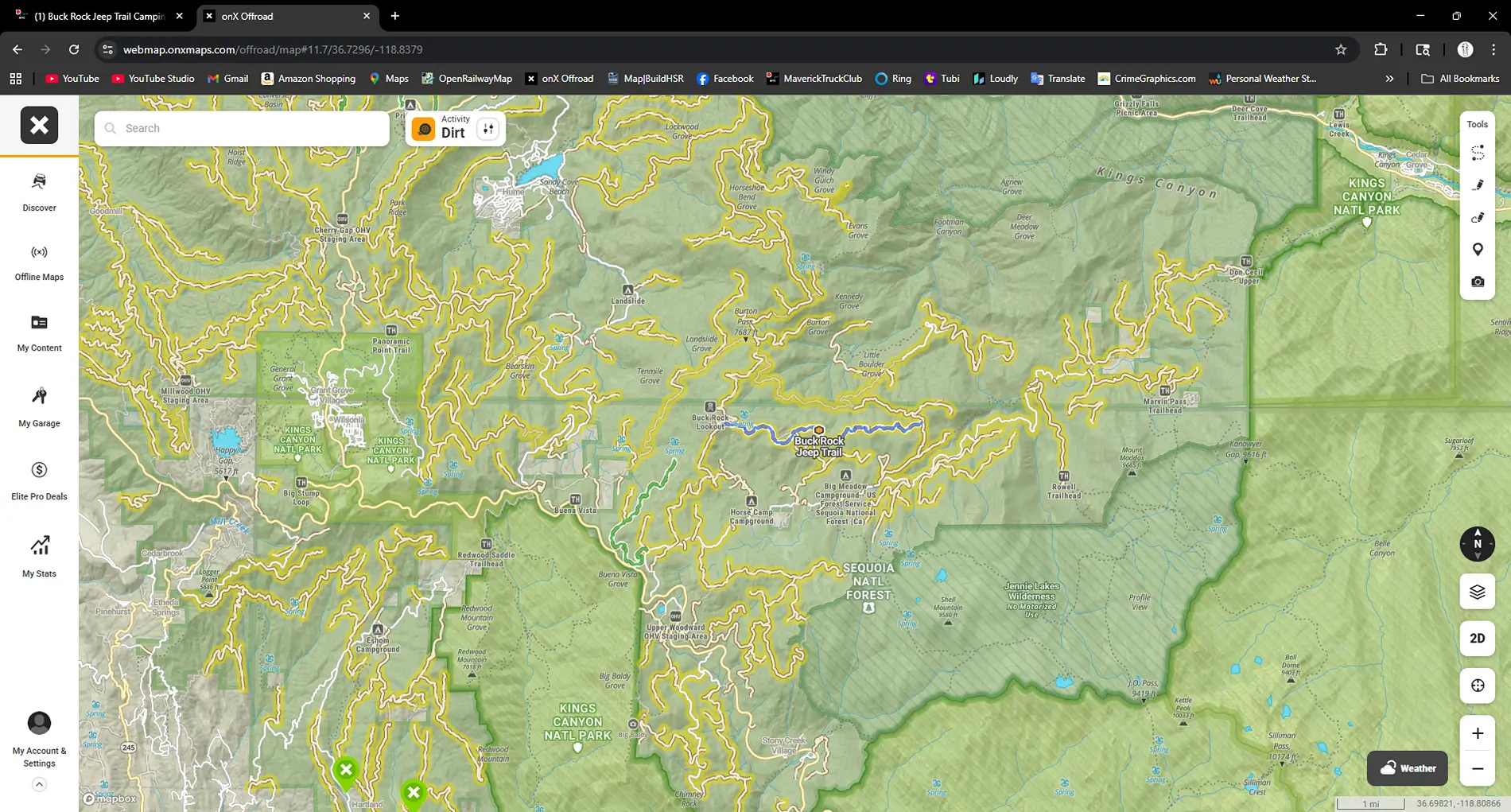Reload the current page

tap(74, 49)
